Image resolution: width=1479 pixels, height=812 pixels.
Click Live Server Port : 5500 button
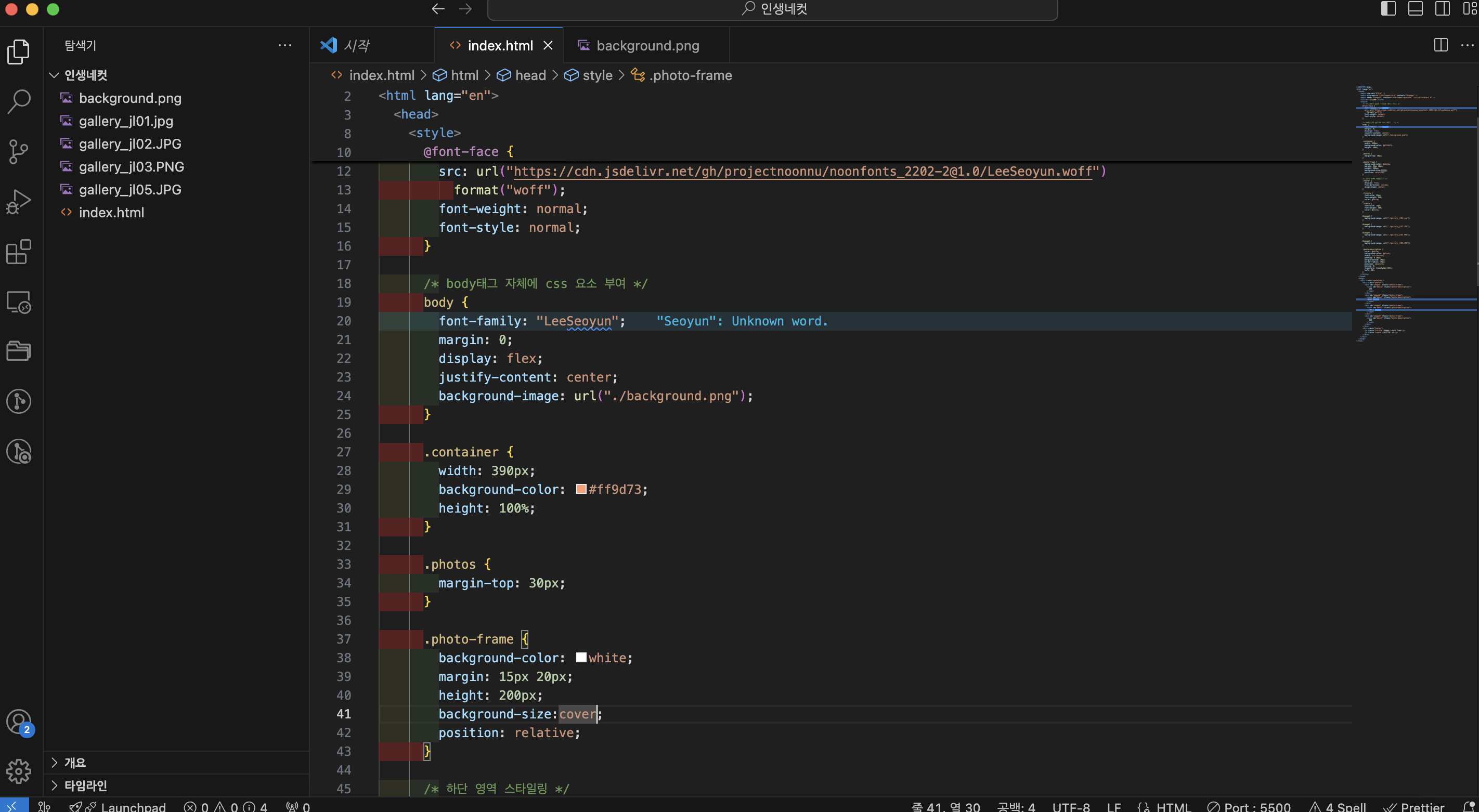point(1248,806)
